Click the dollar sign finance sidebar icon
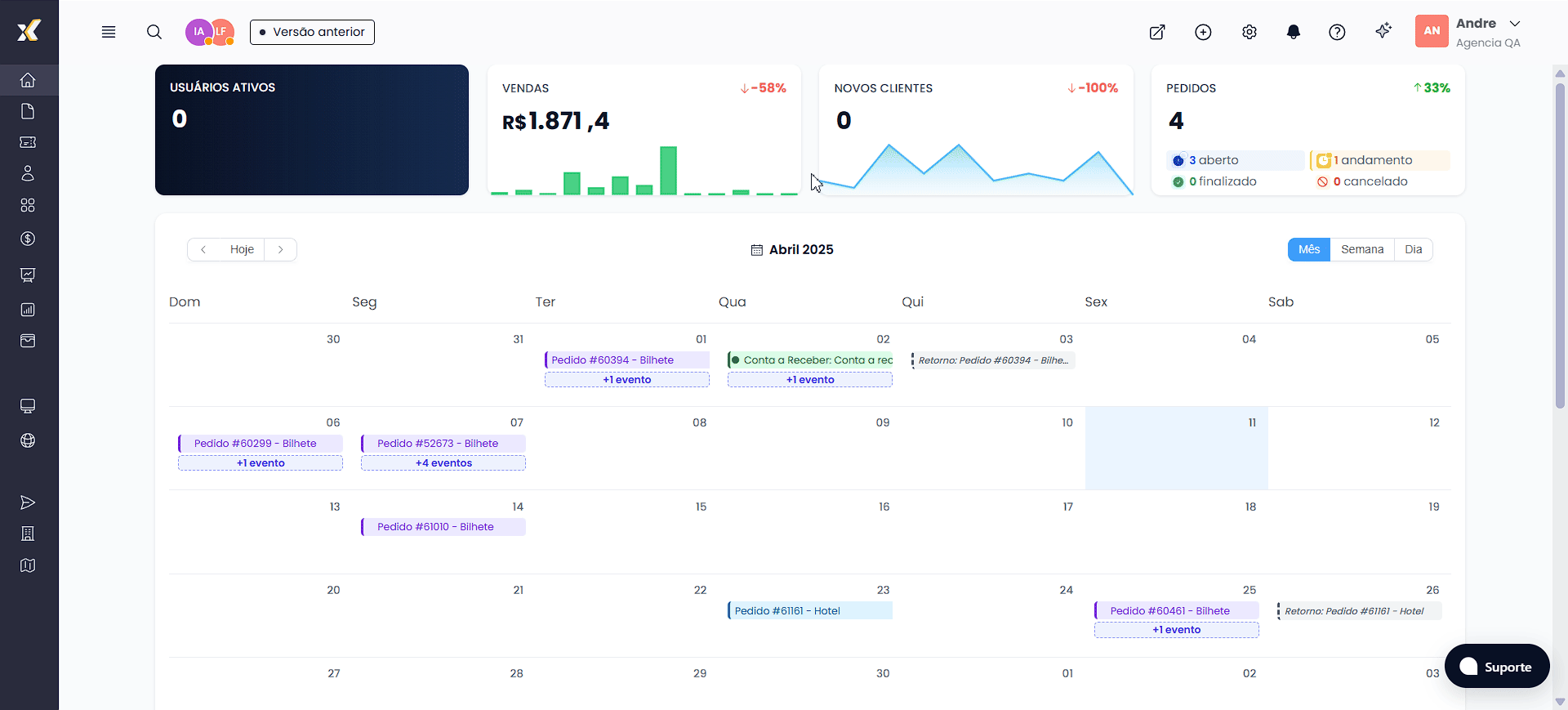 (28, 239)
